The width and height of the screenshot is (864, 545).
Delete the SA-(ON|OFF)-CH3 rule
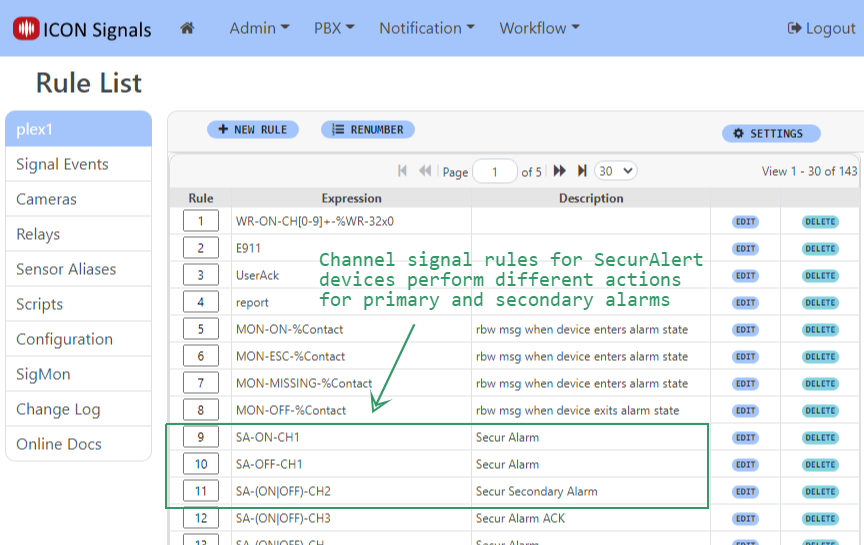coord(820,519)
